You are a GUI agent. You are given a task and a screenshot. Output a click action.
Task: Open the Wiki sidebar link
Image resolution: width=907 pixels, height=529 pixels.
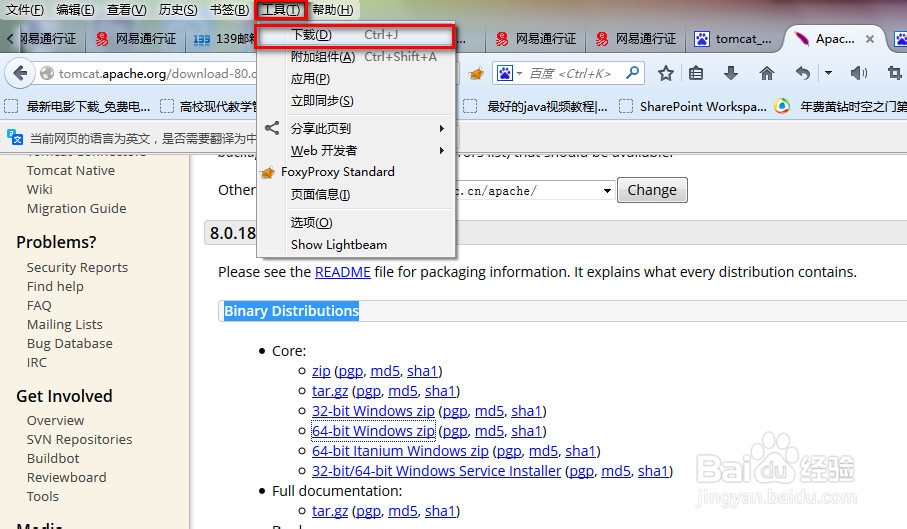coord(39,189)
